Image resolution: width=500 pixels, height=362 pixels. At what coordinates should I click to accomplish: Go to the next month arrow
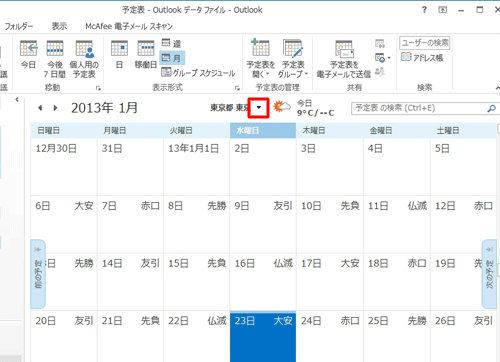pyautogui.click(x=55, y=108)
